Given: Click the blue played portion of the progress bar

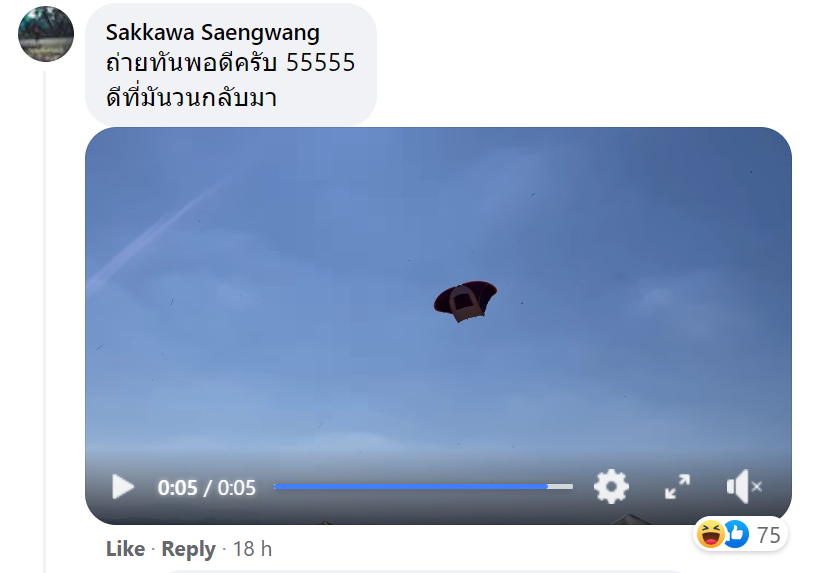Looking at the screenshot, I should (x=411, y=486).
